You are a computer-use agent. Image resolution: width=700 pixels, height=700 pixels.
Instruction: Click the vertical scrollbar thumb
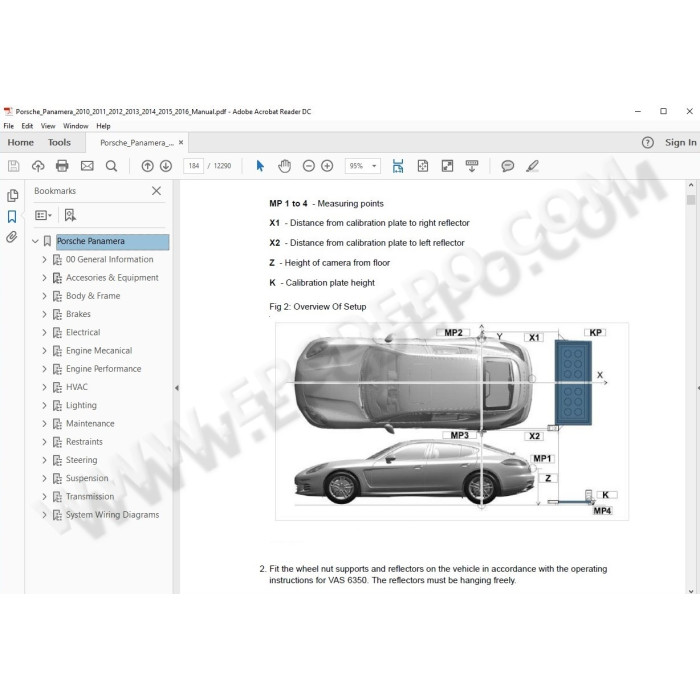click(691, 200)
